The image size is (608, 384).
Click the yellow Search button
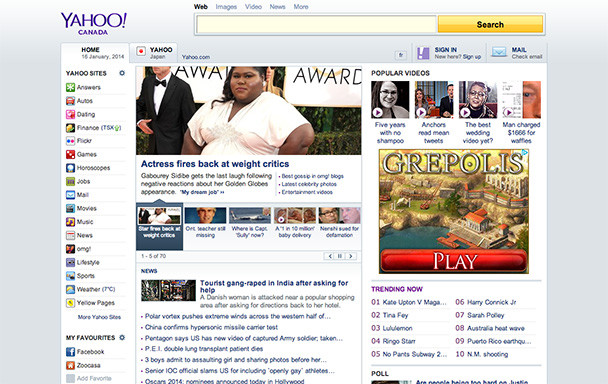click(490, 24)
